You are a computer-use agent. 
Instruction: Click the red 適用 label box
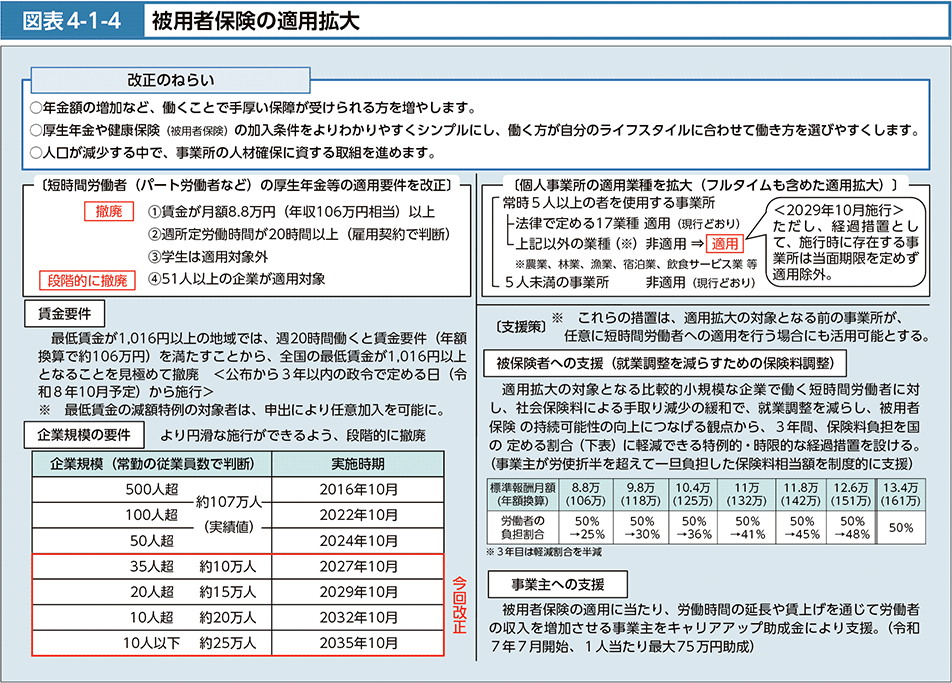pos(724,243)
